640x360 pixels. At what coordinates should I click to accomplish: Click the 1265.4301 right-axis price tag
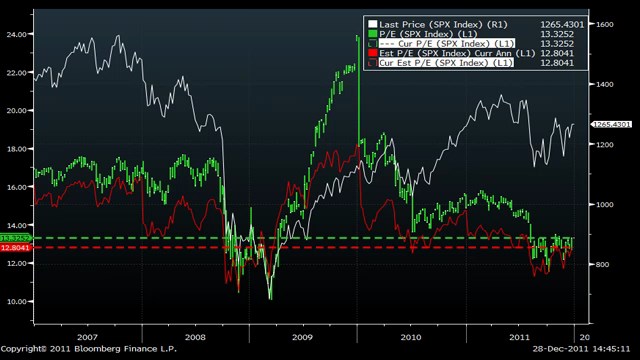pos(611,124)
